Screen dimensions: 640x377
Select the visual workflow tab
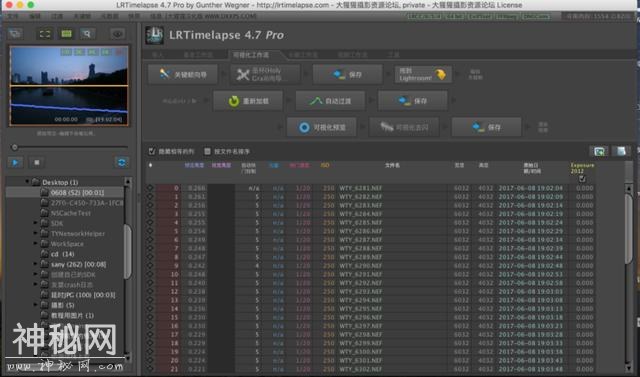click(251, 55)
